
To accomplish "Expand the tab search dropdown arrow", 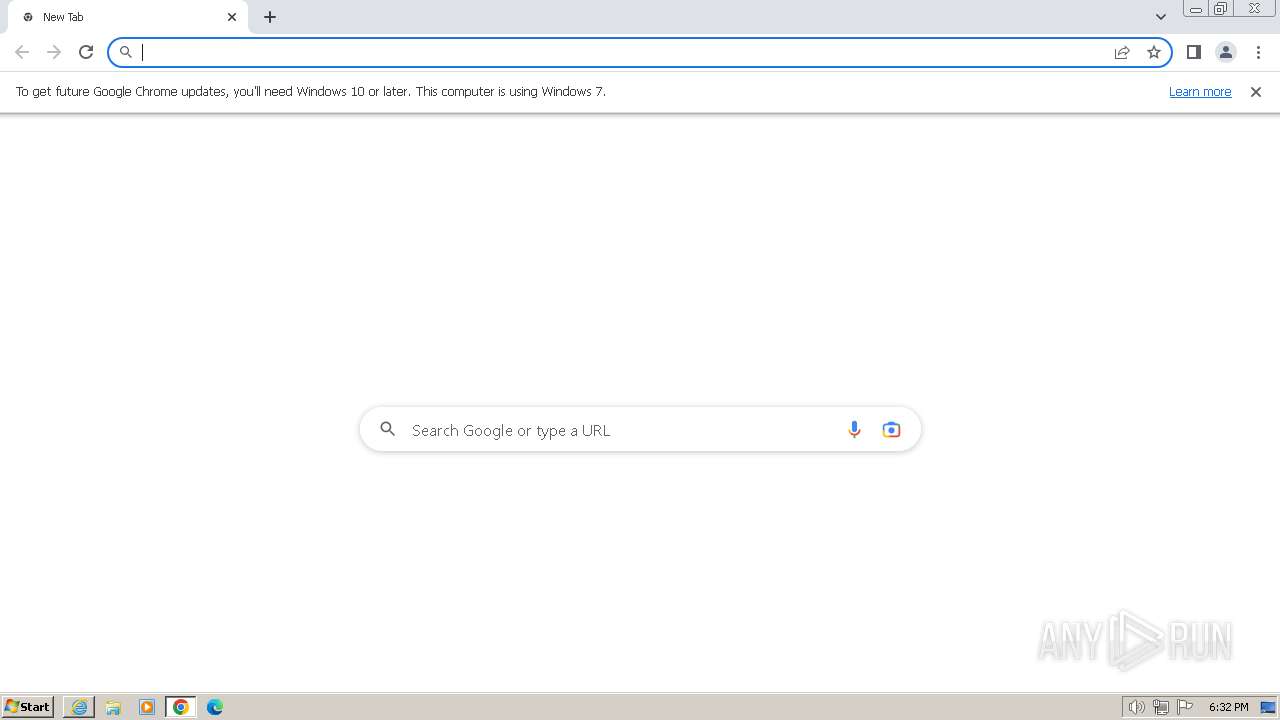I will pos(1161,17).
